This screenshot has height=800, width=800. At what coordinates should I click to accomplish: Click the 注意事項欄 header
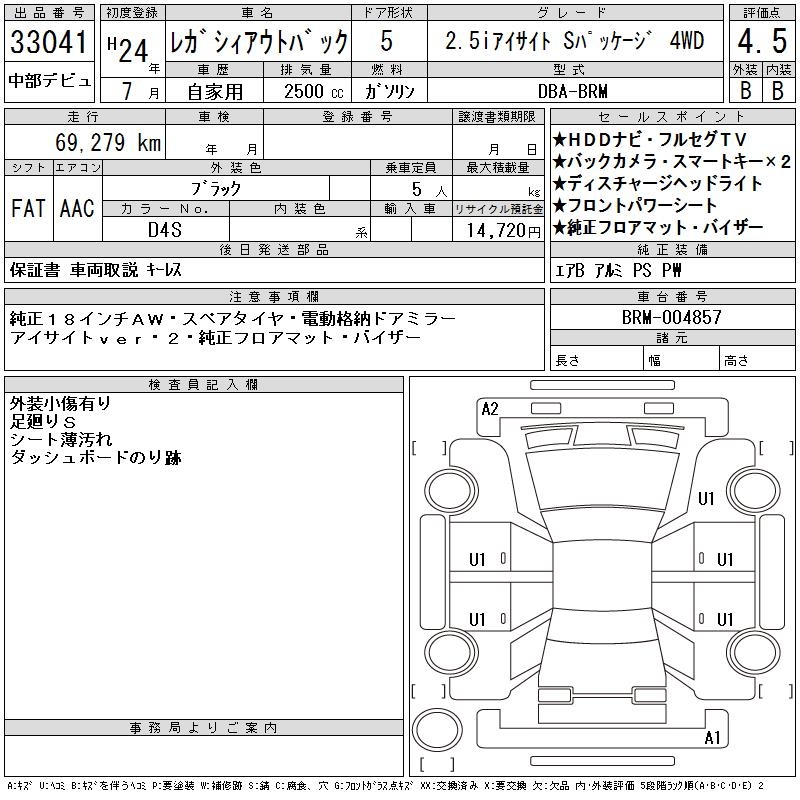274,296
